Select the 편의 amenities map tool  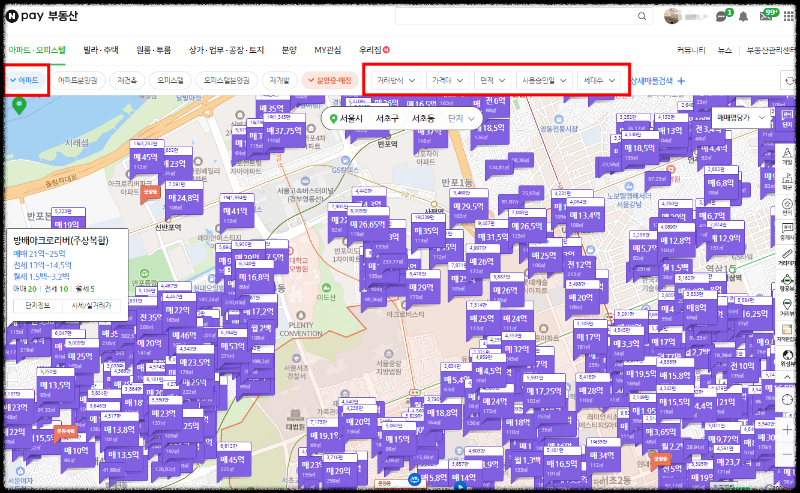(x=787, y=207)
